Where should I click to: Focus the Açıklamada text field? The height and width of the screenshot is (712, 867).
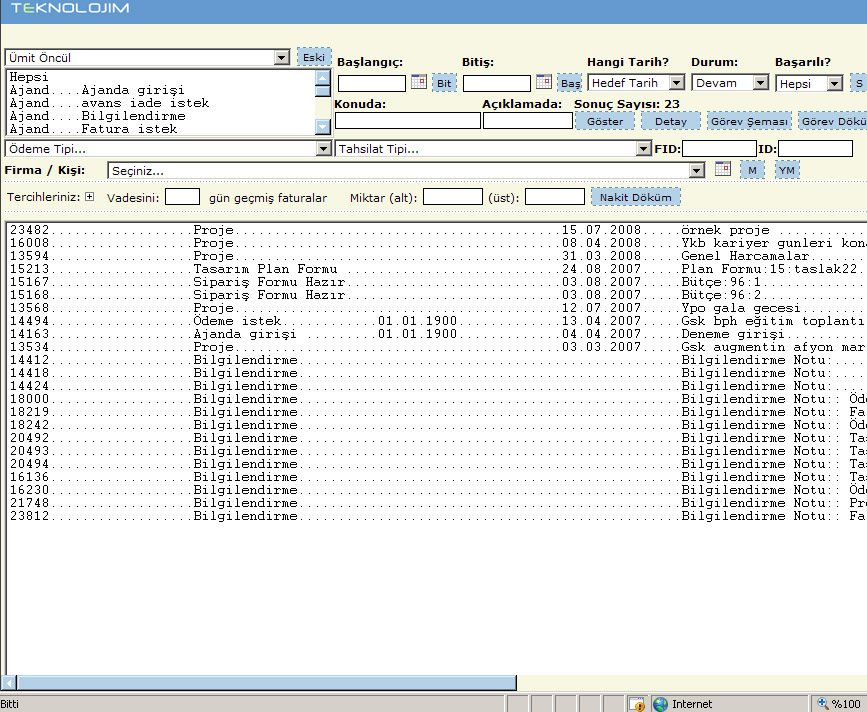click(527, 121)
